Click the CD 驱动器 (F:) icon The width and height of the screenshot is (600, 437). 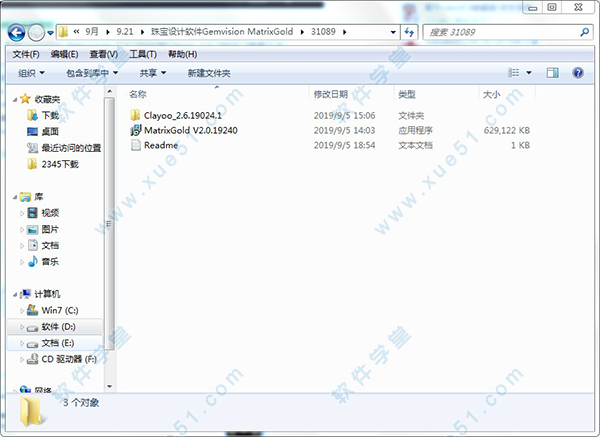click(33, 359)
